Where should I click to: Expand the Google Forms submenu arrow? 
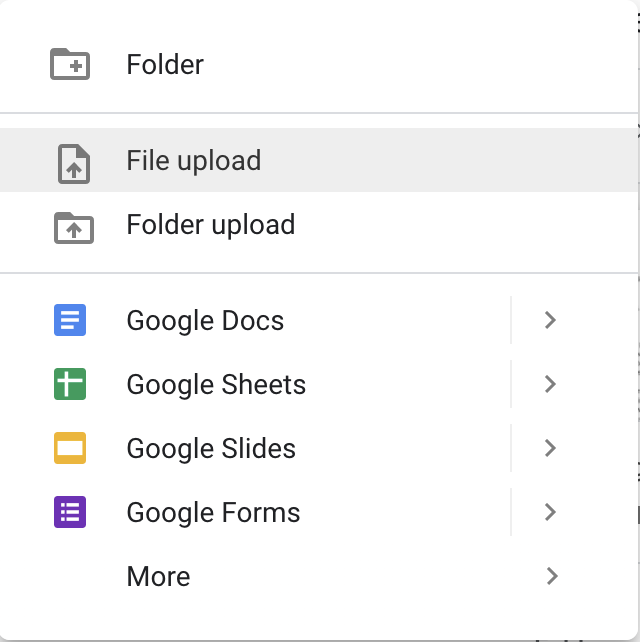(550, 512)
